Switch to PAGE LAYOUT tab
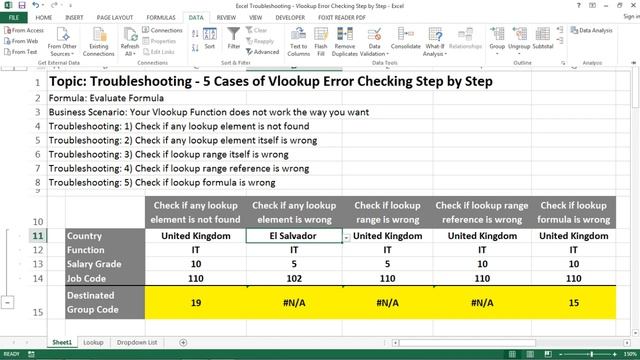640x360 pixels. [115, 18]
